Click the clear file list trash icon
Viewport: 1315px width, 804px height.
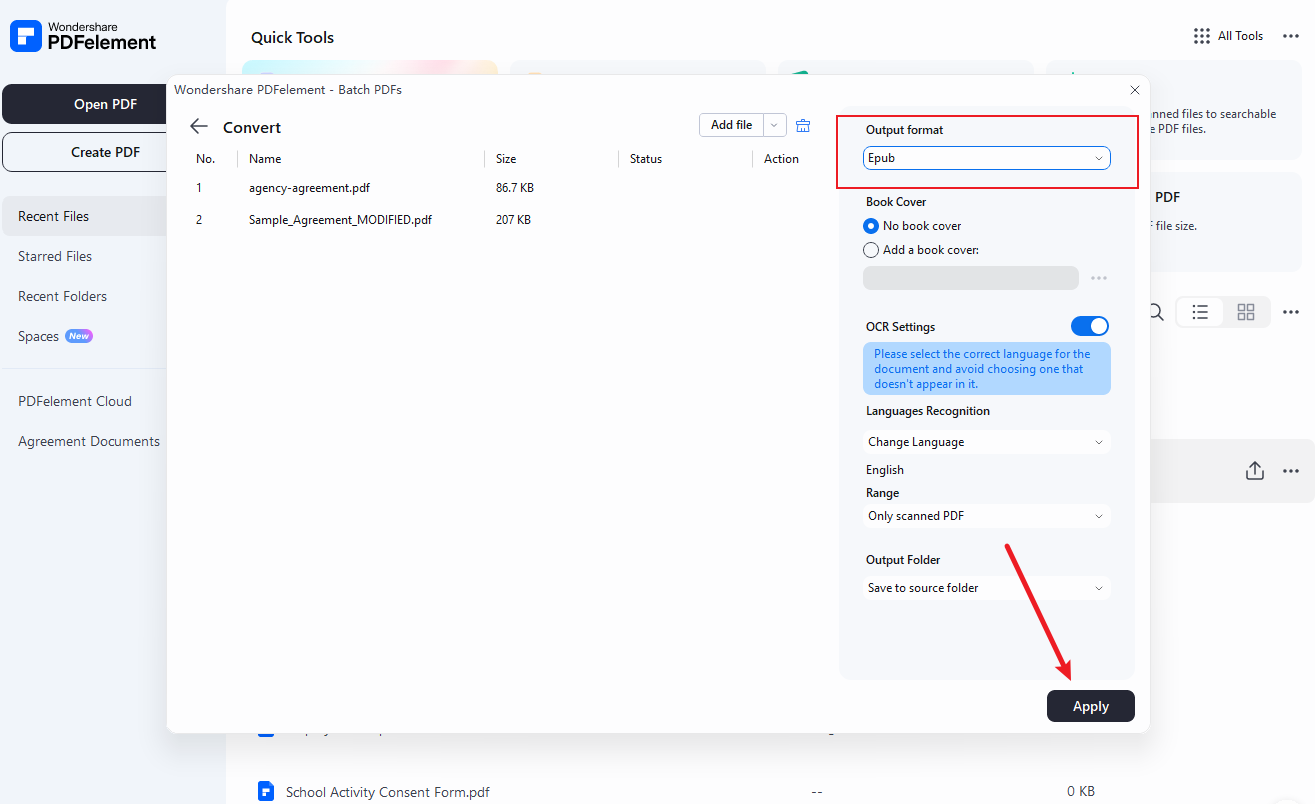pyautogui.click(x=803, y=125)
